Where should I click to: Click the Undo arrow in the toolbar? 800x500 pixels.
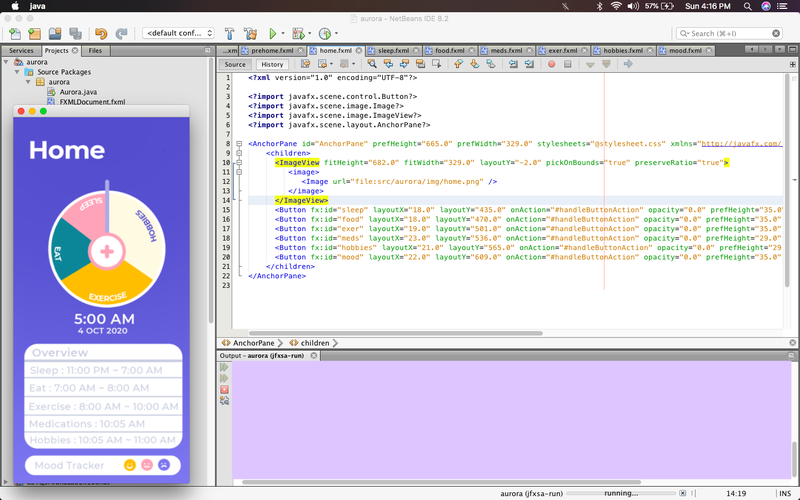point(103,34)
